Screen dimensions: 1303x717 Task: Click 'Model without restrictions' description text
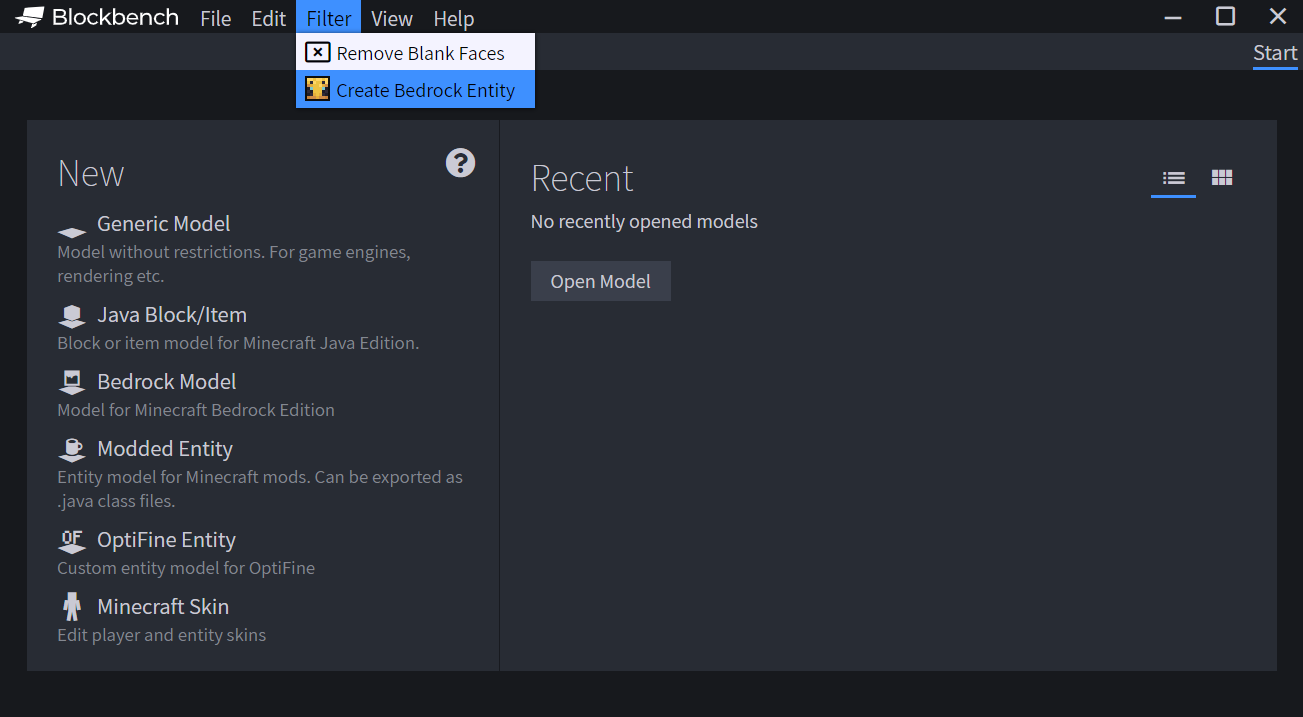tap(234, 264)
